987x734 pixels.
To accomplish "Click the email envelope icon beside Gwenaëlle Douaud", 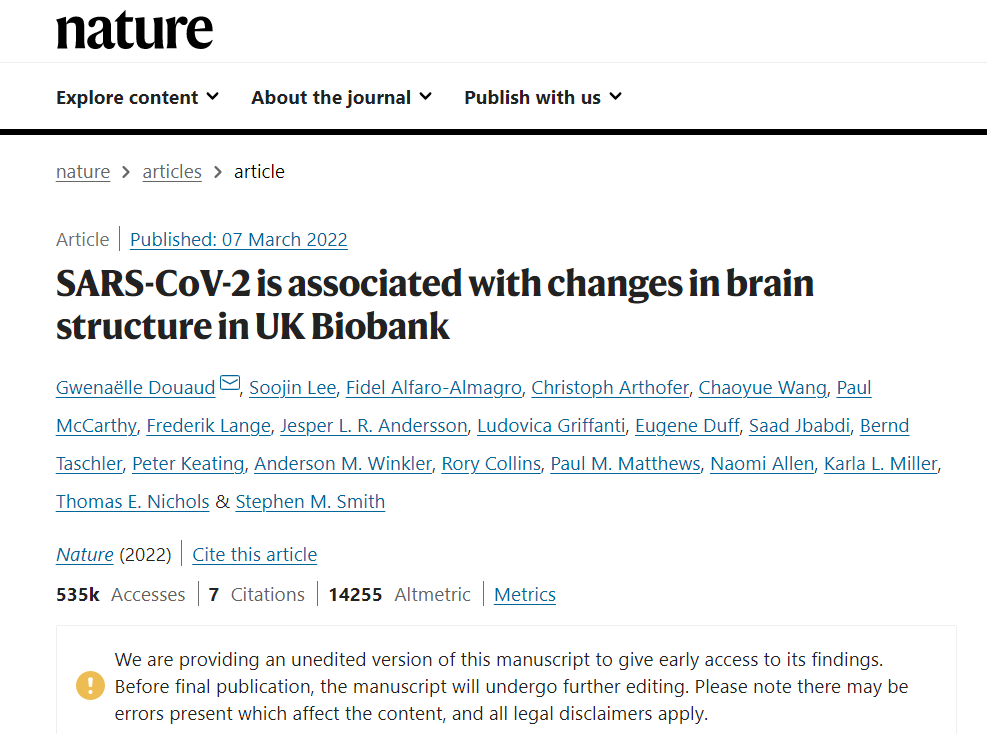I will 230,382.
